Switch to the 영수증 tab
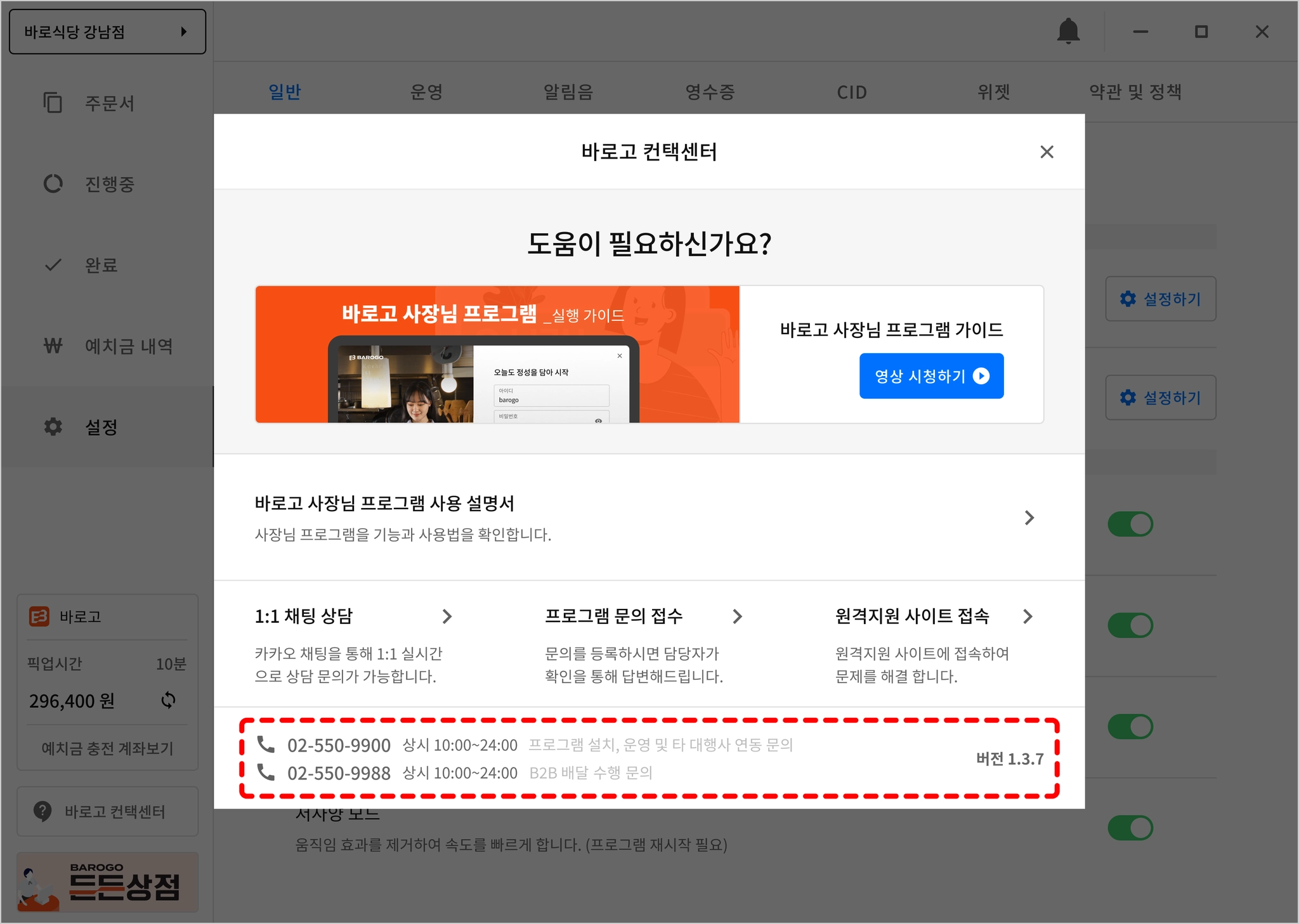The image size is (1299, 924). (710, 92)
